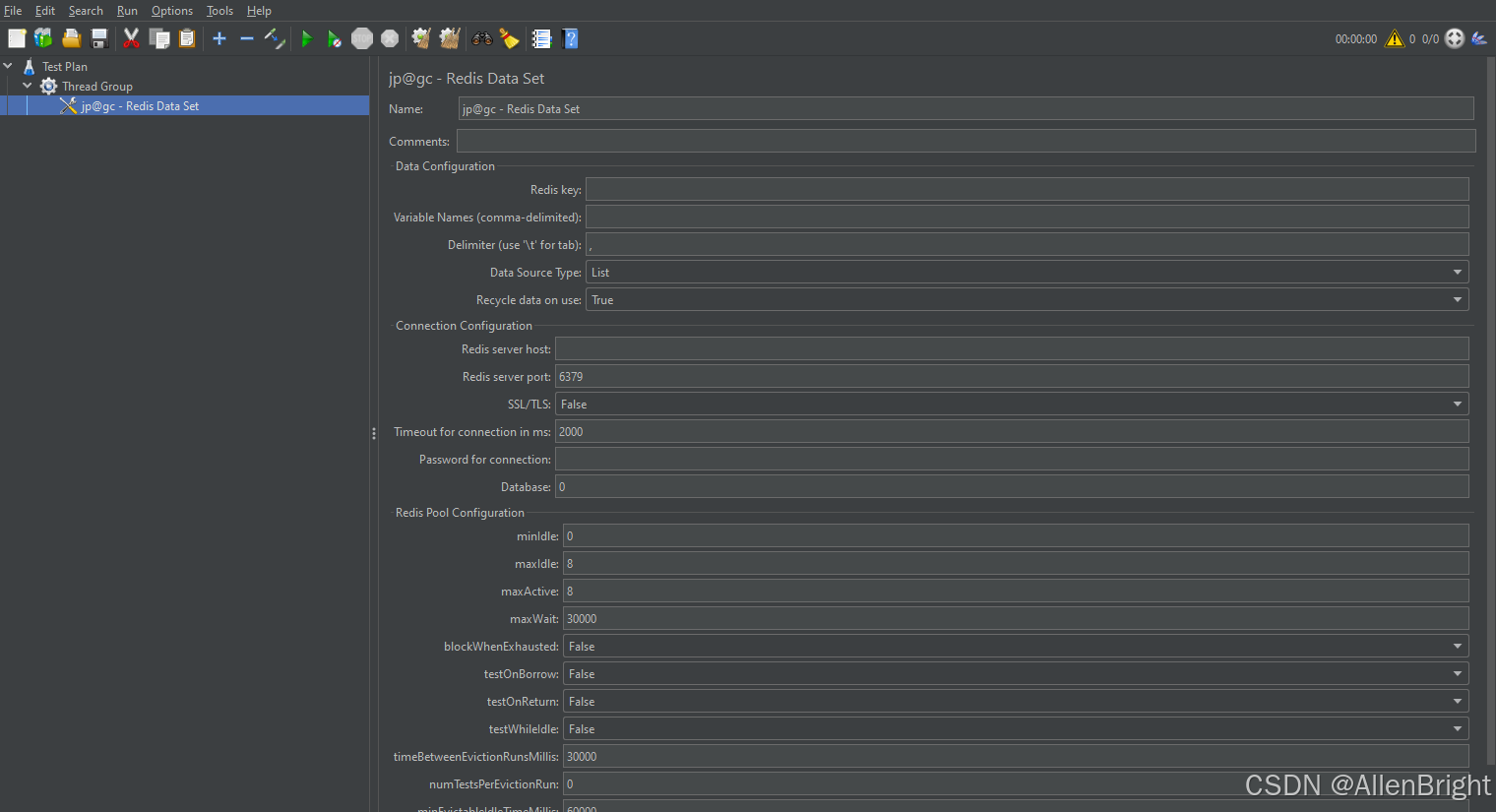The height and width of the screenshot is (812, 1496).
Task: Click the maxIdle input field
Action: click(1016, 564)
